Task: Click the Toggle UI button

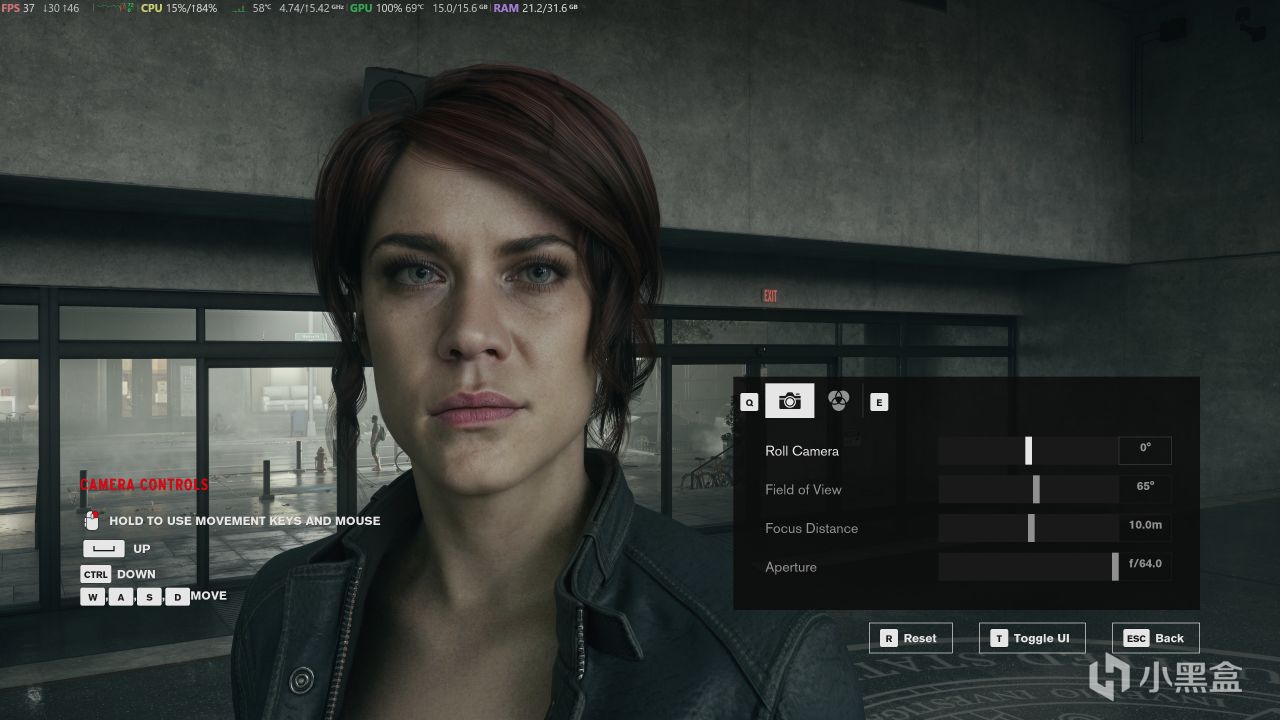Action: (1032, 638)
